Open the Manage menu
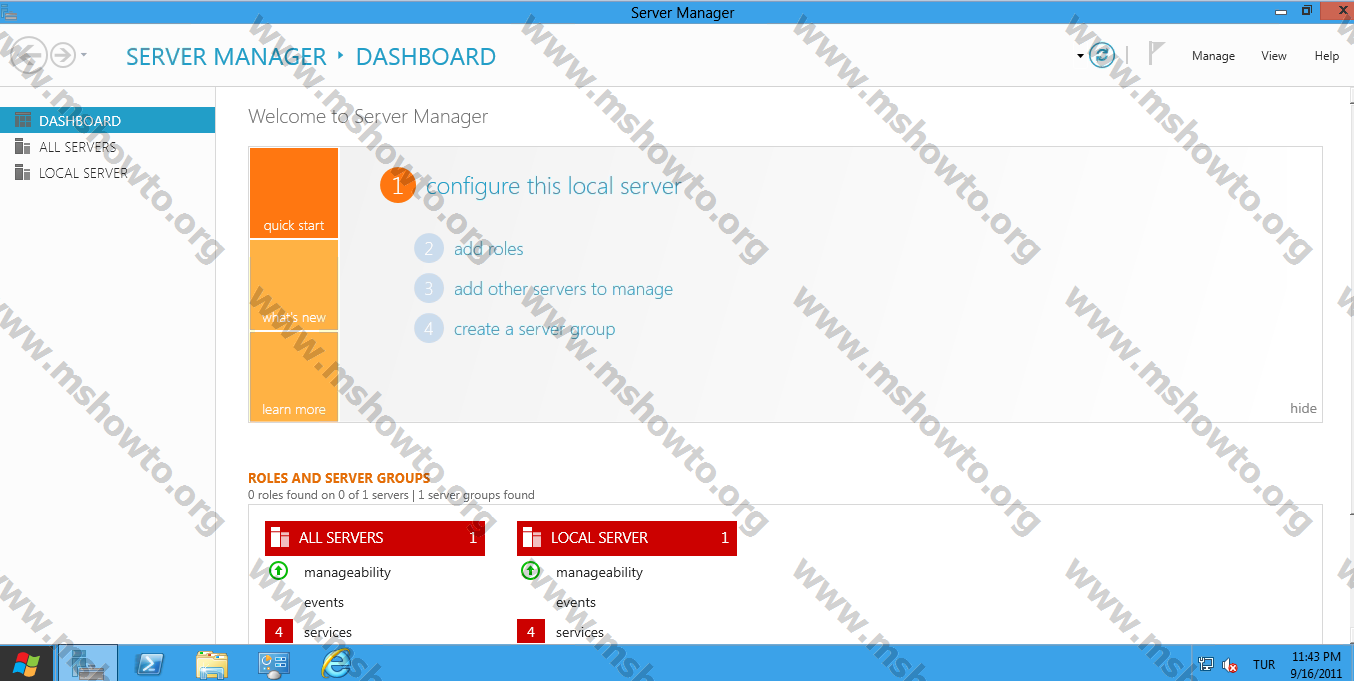The height and width of the screenshot is (681, 1354). pos(1213,56)
